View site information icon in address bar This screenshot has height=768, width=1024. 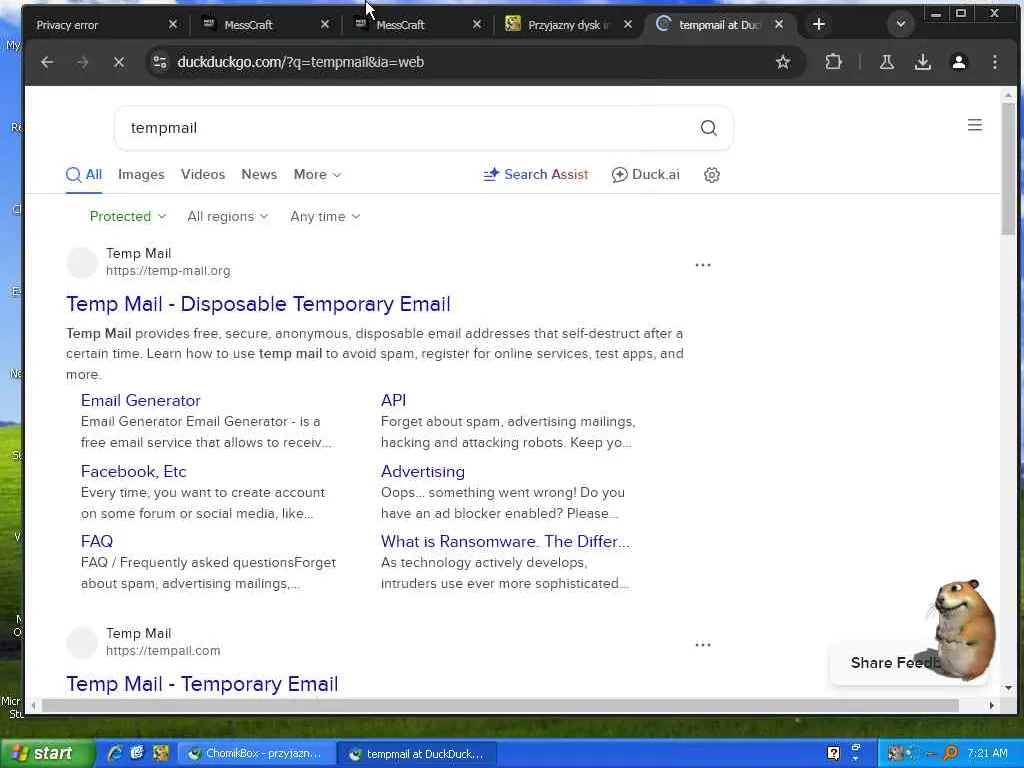[x=159, y=62]
